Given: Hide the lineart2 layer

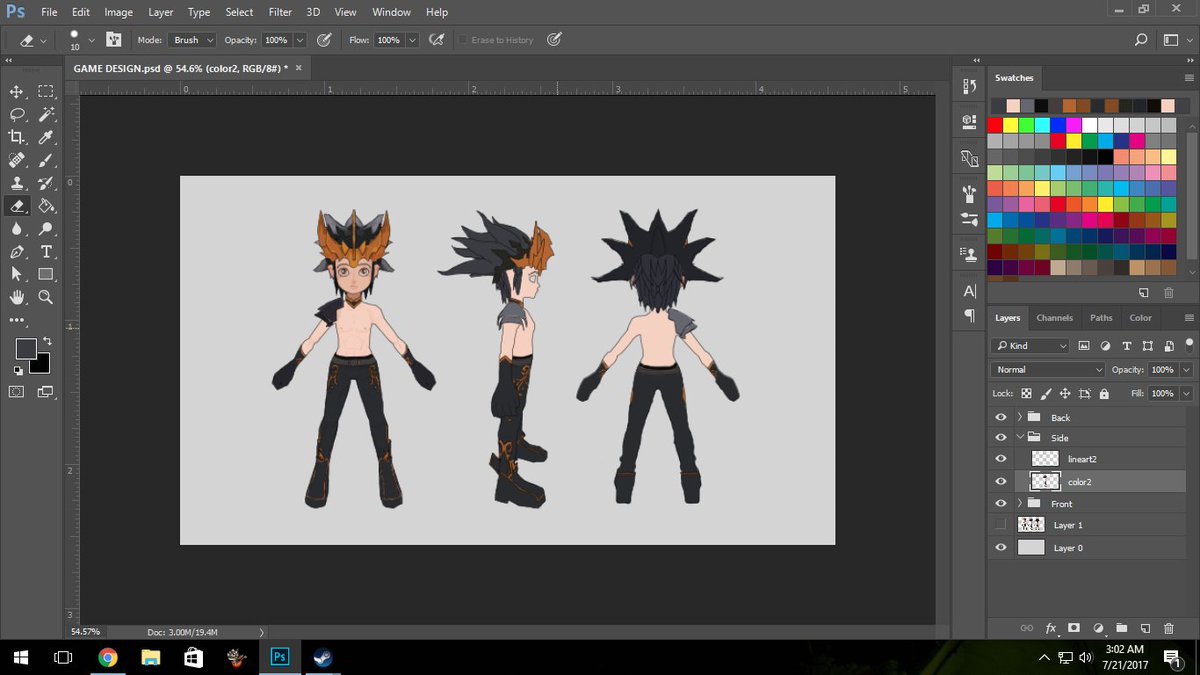Looking at the screenshot, I should pos(1001,459).
